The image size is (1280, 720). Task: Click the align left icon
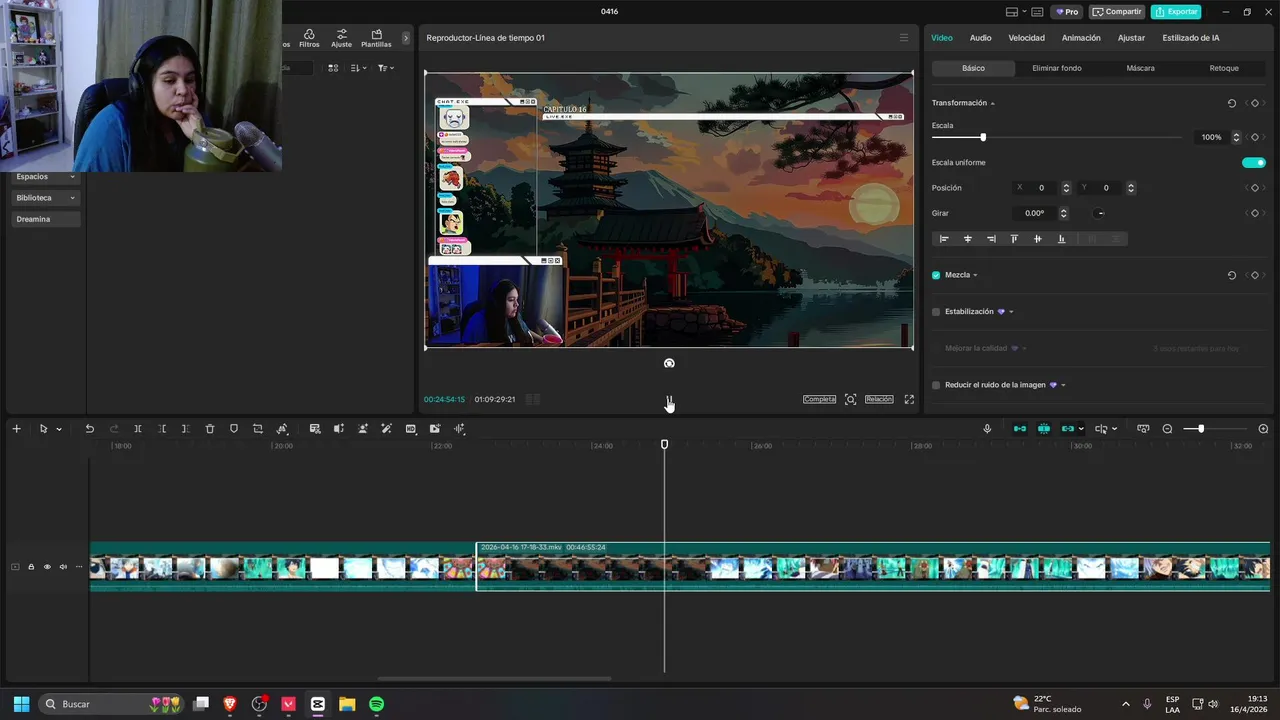point(944,239)
